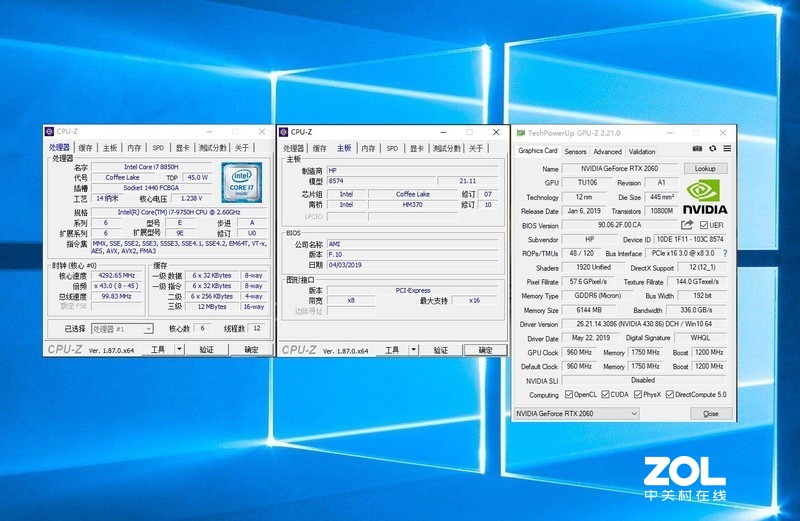Open 主板 tab in processor CPU-Z window
The height and width of the screenshot is (521, 800).
[110, 147]
